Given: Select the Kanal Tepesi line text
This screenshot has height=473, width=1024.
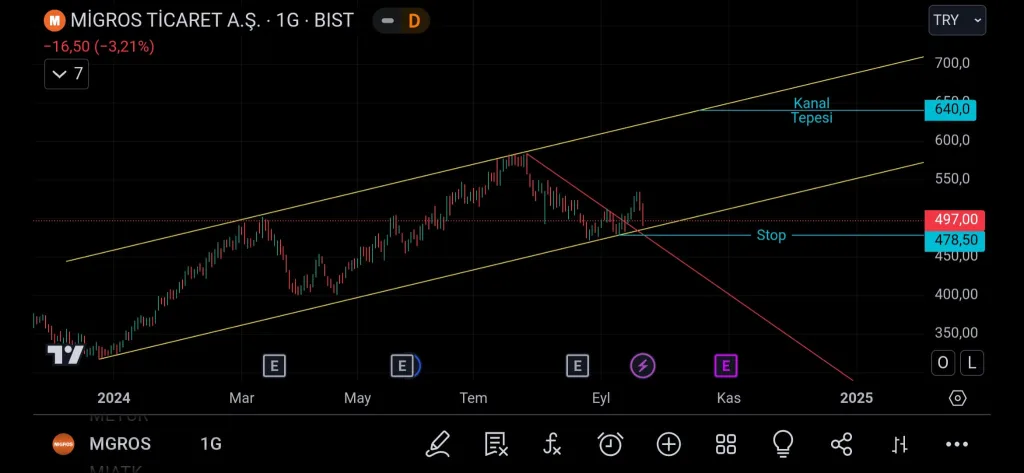Looking at the screenshot, I should 812,110.
